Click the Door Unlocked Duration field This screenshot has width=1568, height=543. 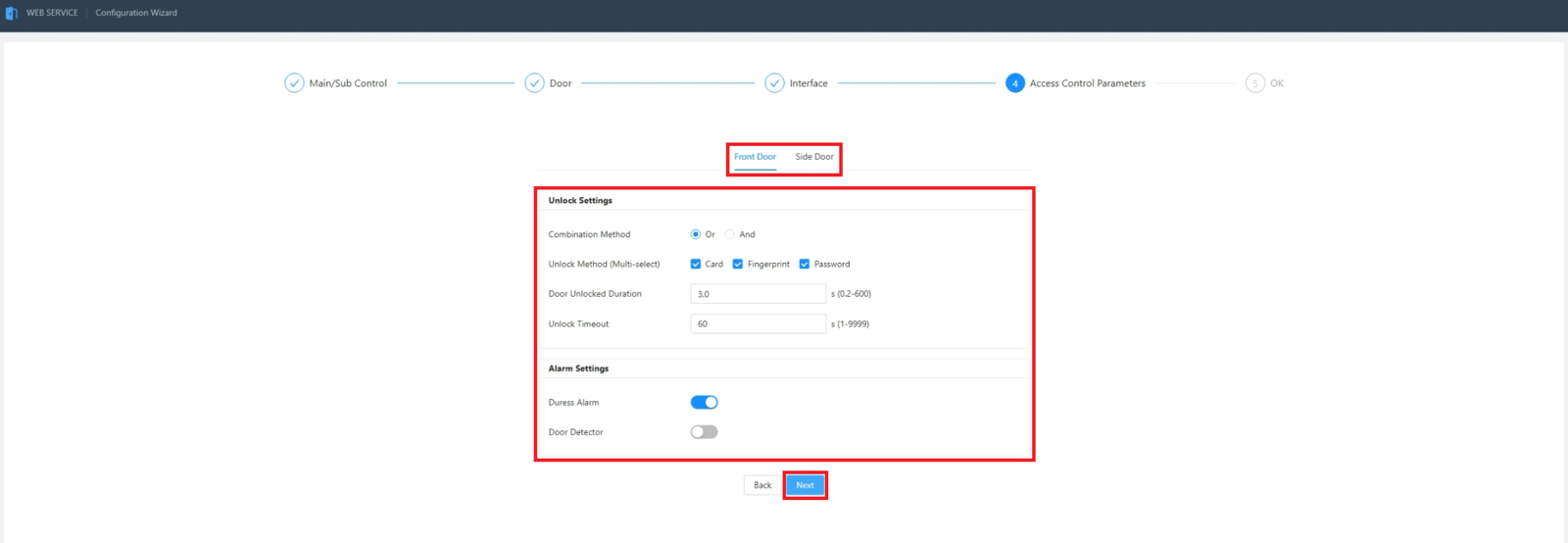pos(759,294)
